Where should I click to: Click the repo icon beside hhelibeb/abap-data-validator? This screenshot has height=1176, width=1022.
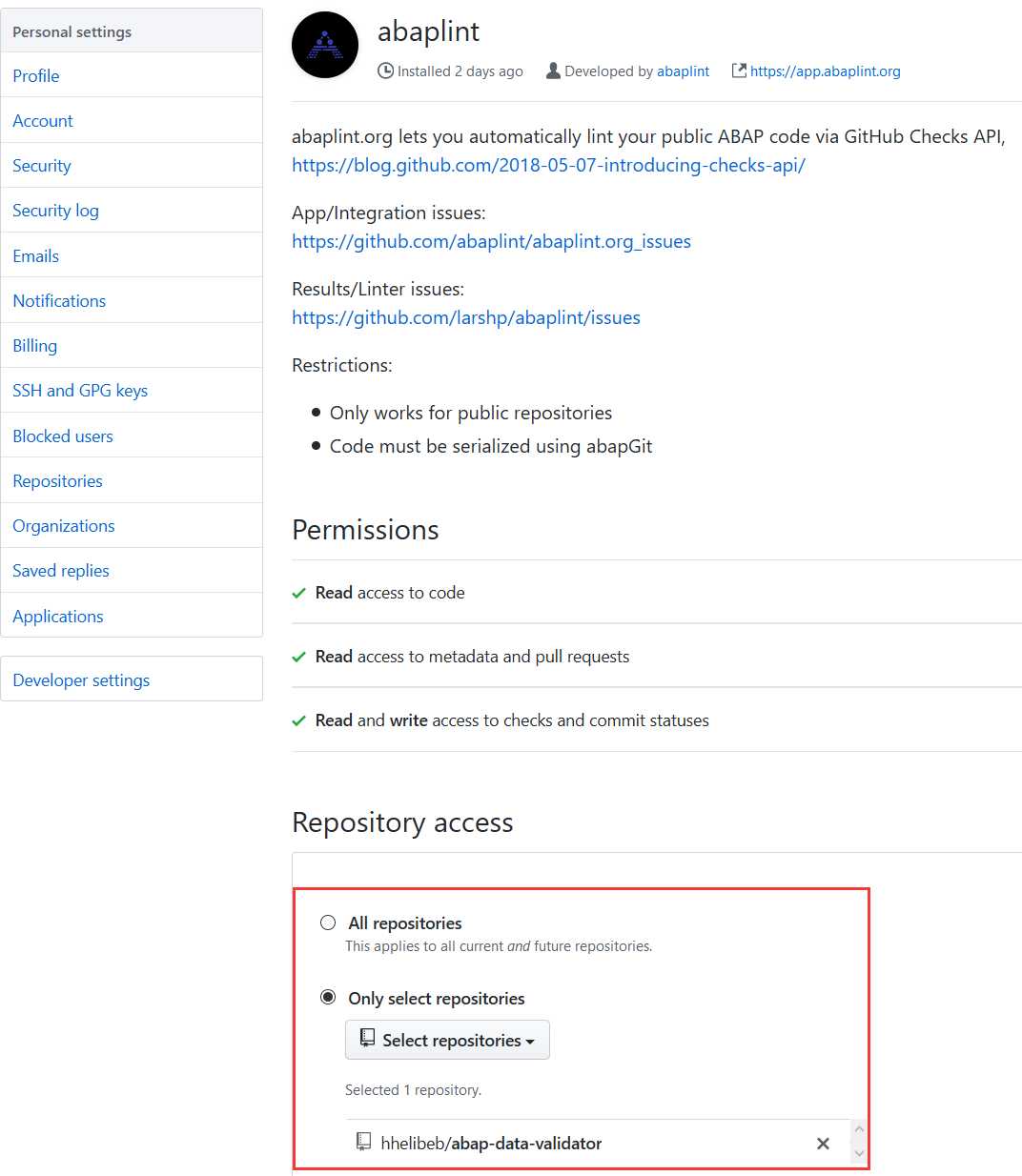(x=363, y=1142)
